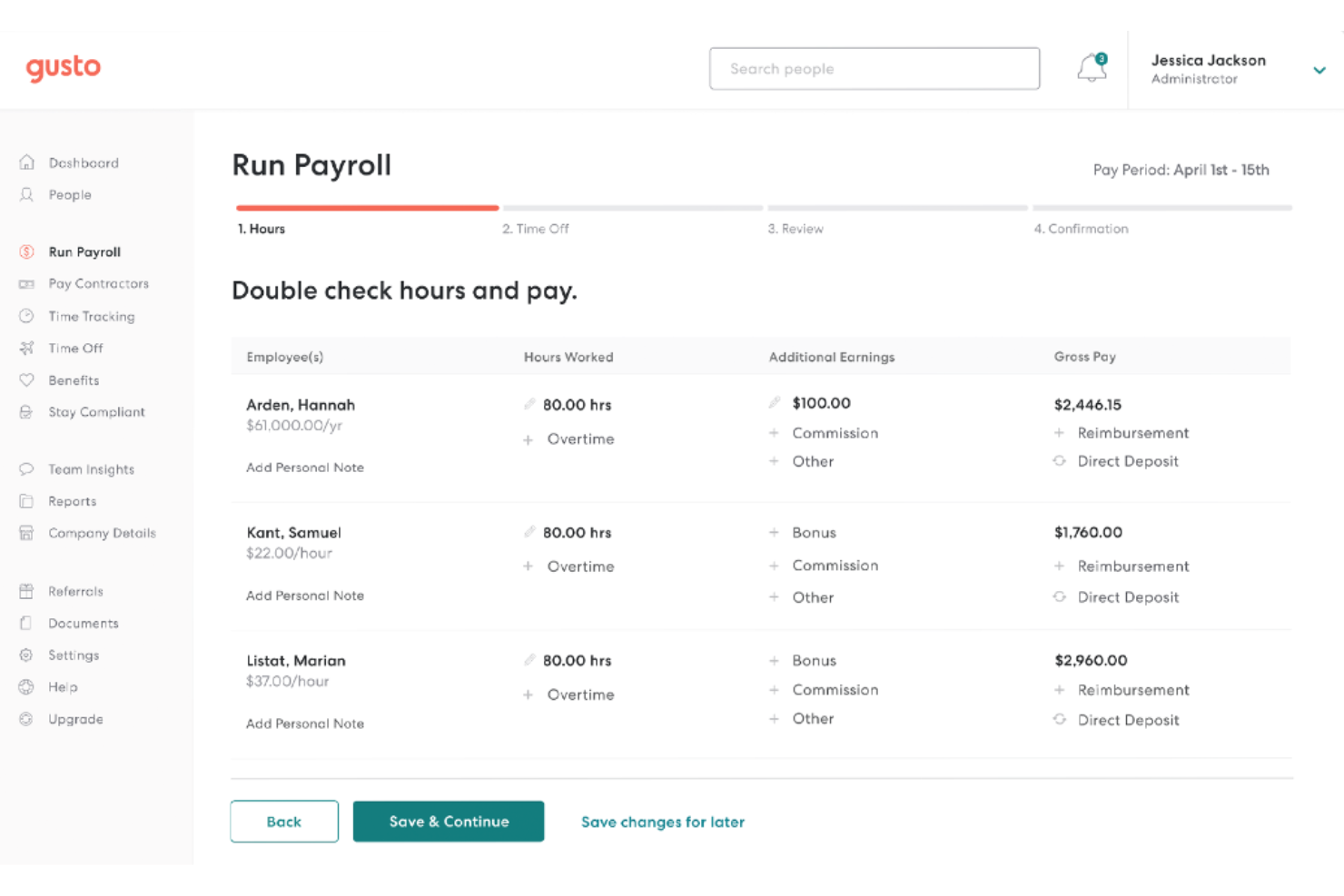Screen dimensions: 1344x896
Task: Click the Dashboard home icon in sidebar
Action: 27,162
